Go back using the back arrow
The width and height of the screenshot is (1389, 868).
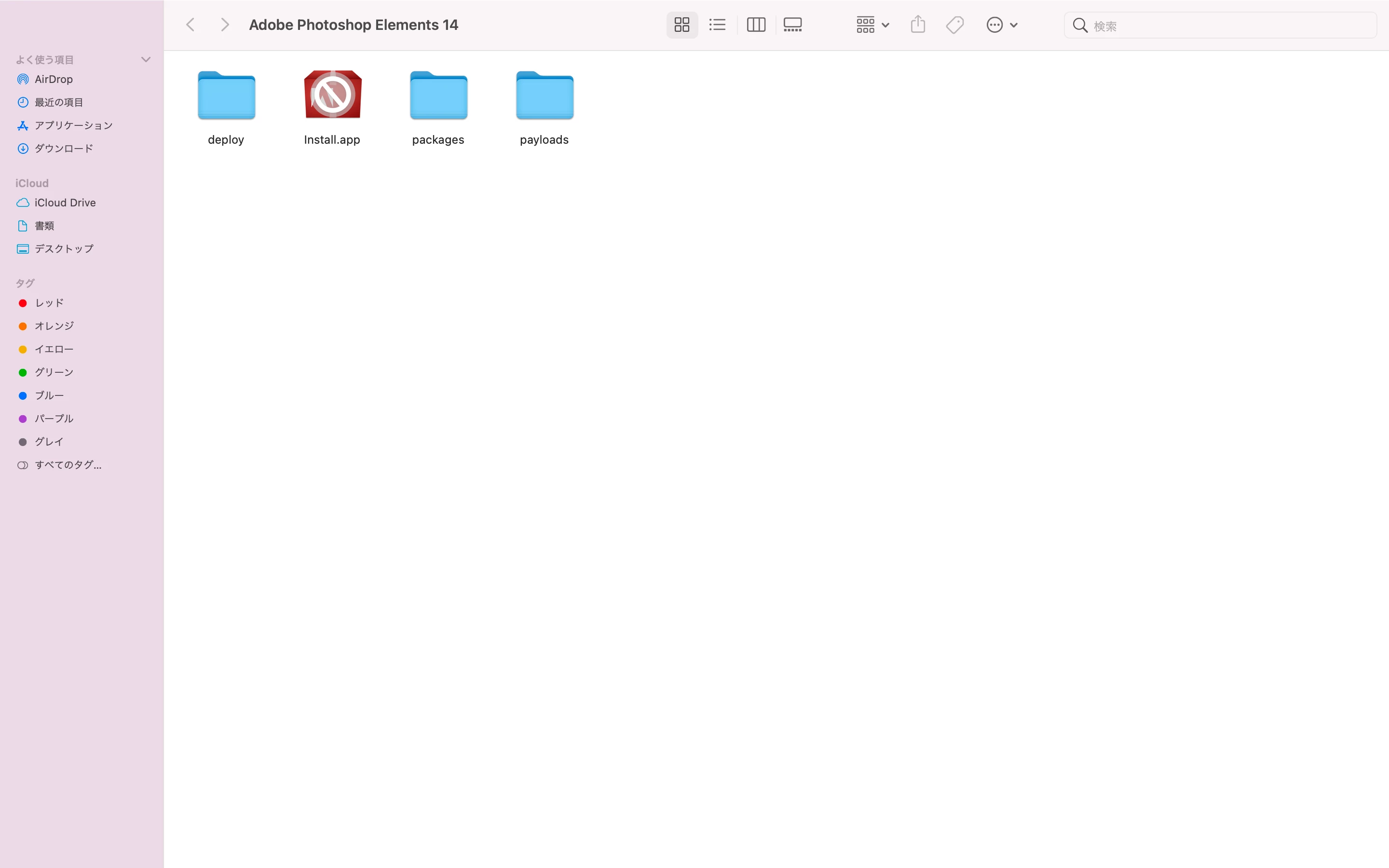pos(191,25)
